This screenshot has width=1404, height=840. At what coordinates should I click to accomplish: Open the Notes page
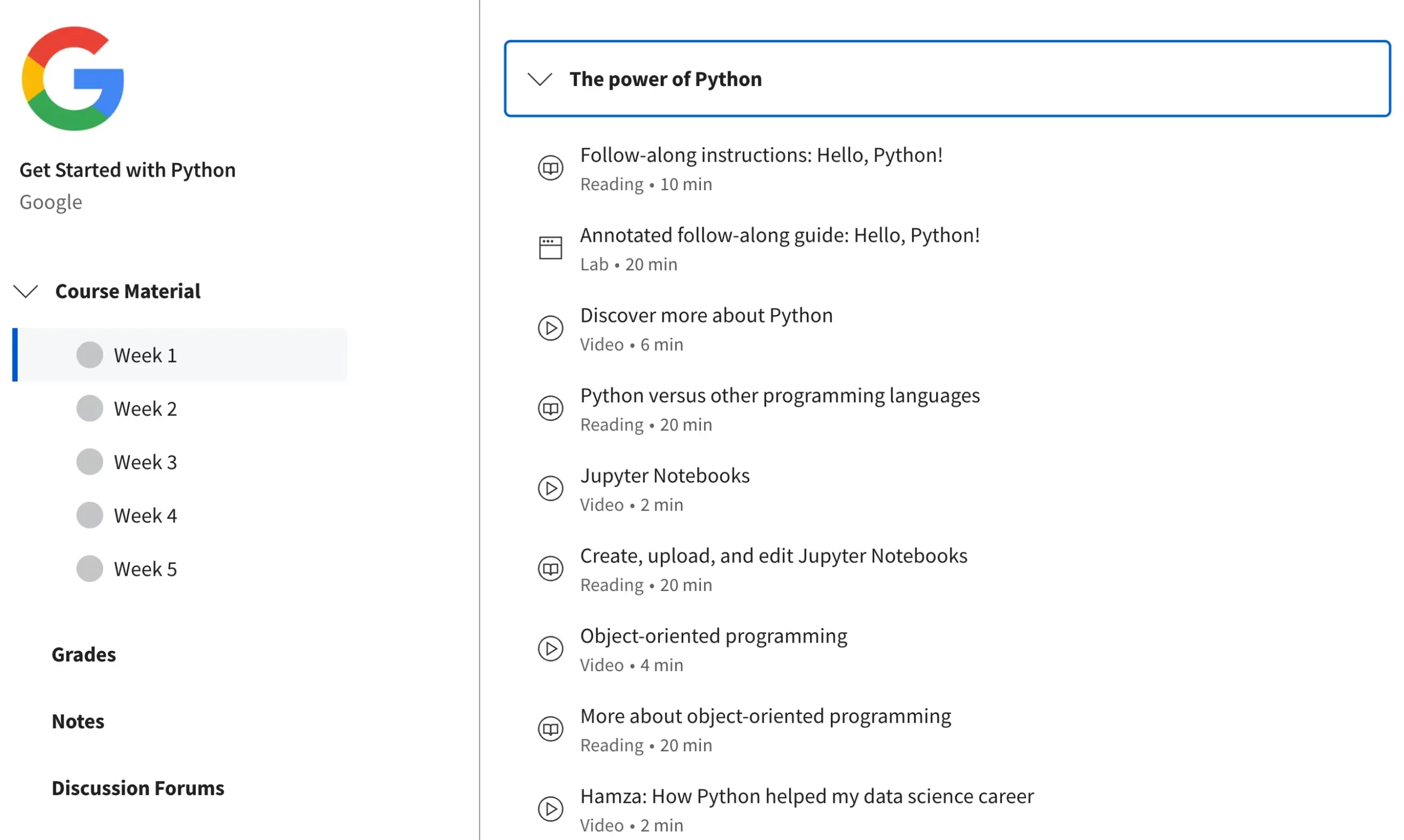(x=78, y=722)
